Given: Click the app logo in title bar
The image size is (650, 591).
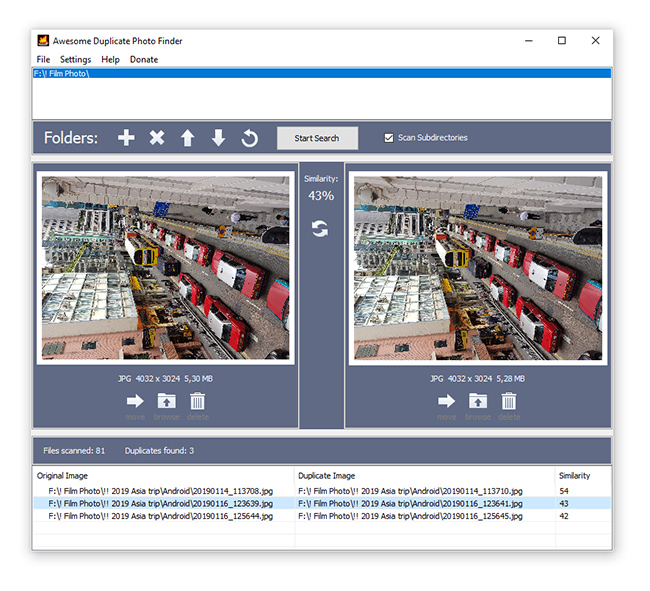Looking at the screenshot, I should click(x=43, y=41).
